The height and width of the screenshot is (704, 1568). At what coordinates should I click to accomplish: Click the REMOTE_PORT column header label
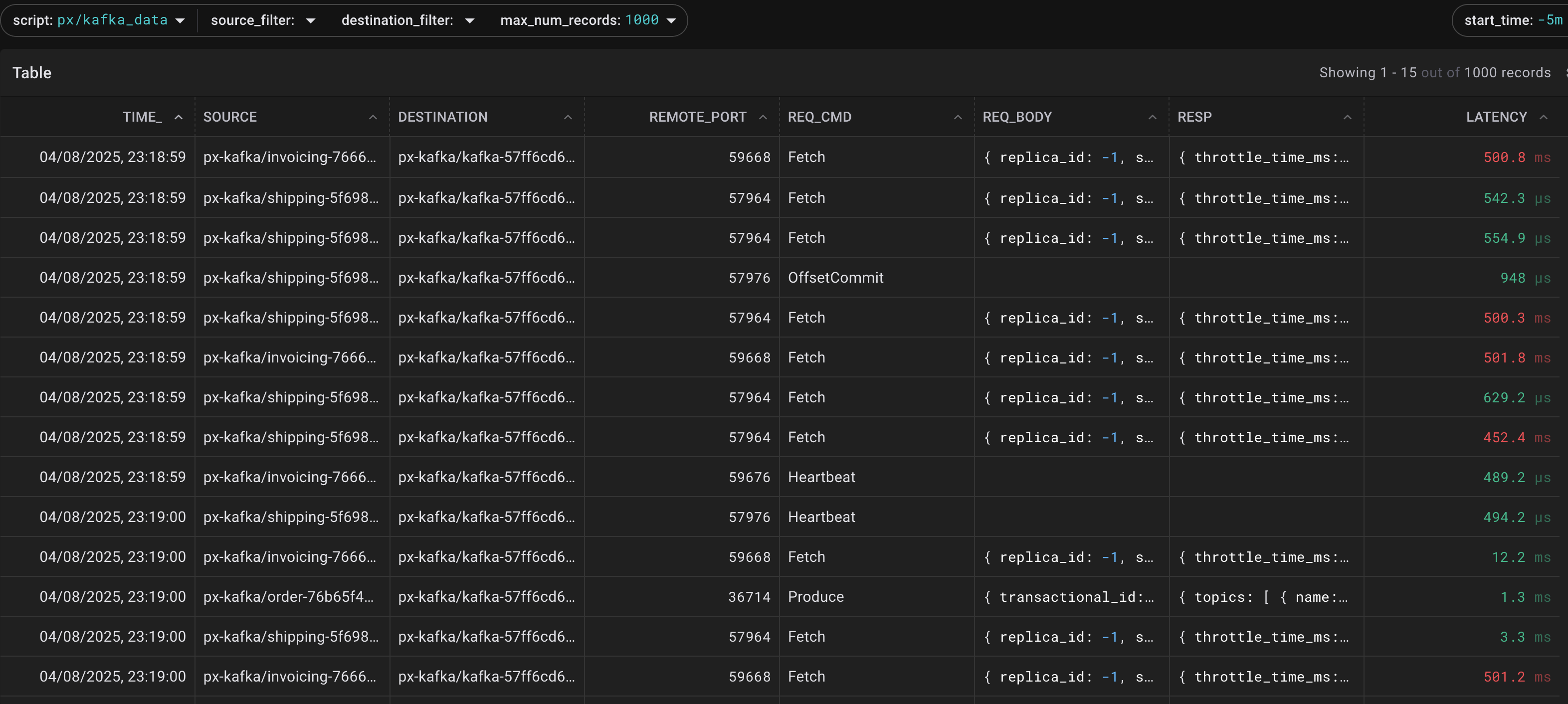coord(698,117)
